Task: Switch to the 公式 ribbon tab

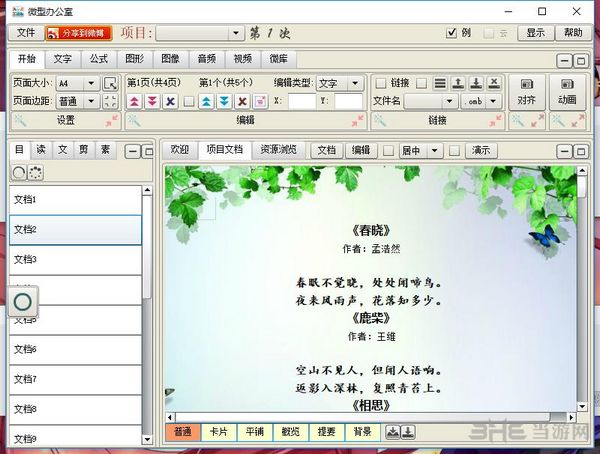Action: 99,59
